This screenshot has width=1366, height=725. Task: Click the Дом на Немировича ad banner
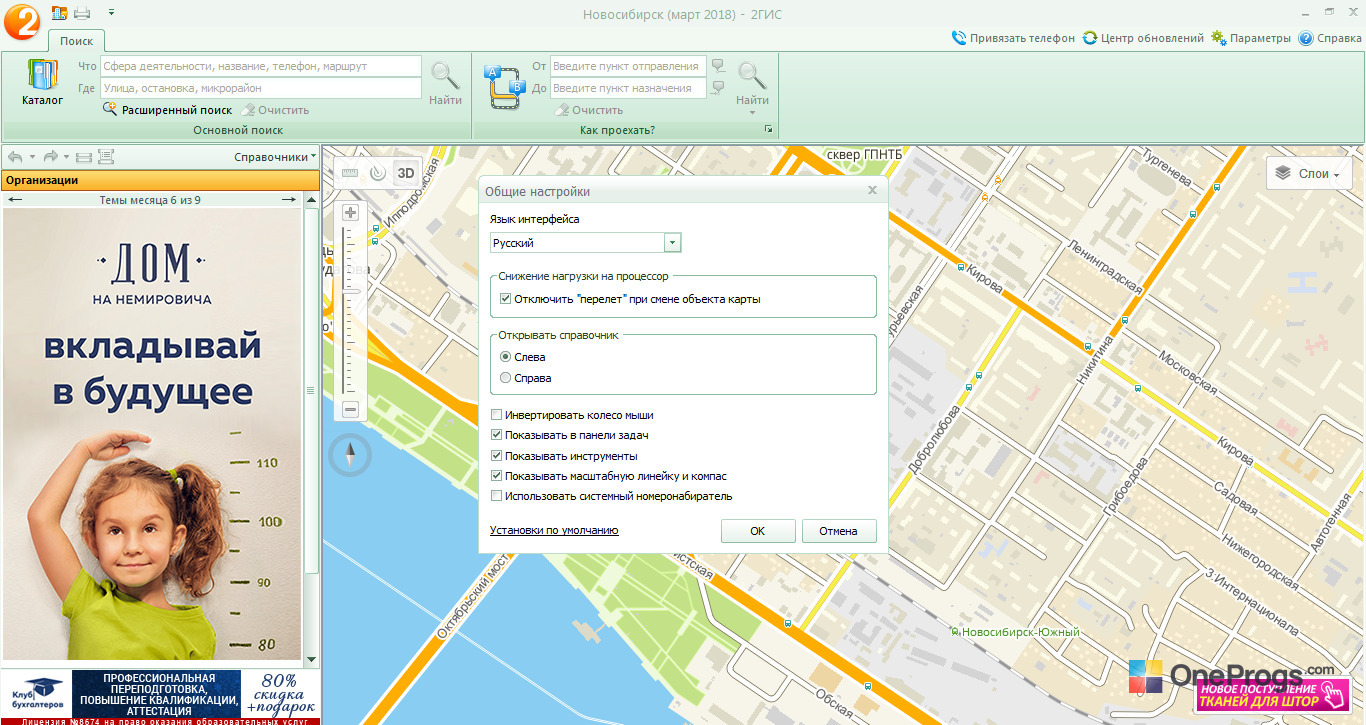coord(152,435)
